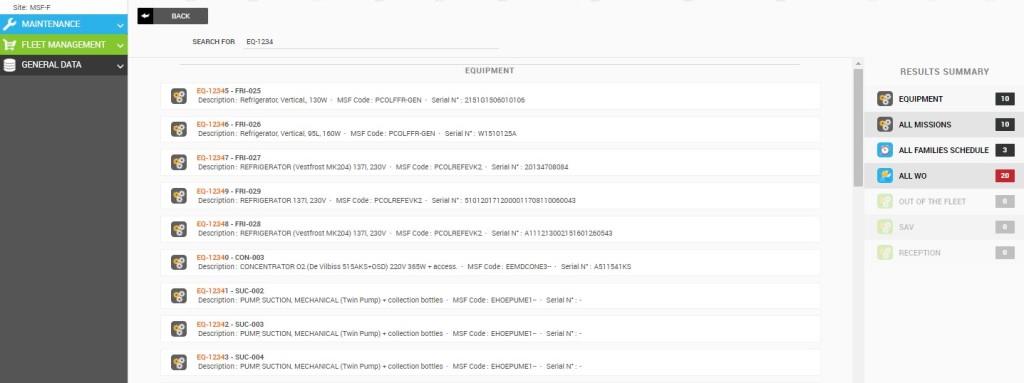Click the All WO red badge showing 20
The height and width of the screenshot is (383, 1024).
[x=1005, y=176]
